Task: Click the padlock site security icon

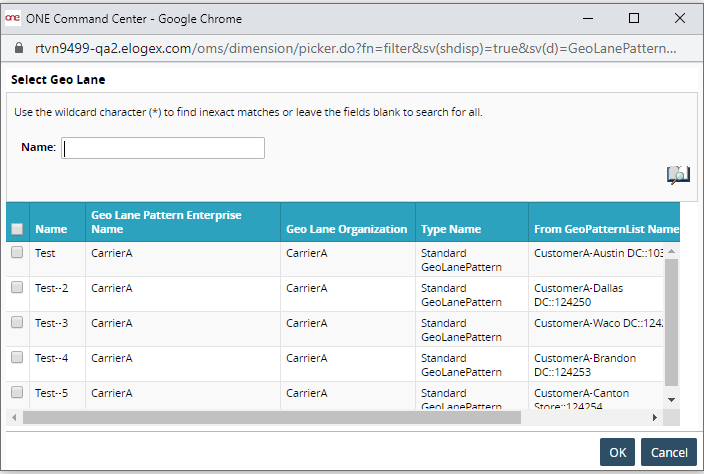Action: [17, 48]
